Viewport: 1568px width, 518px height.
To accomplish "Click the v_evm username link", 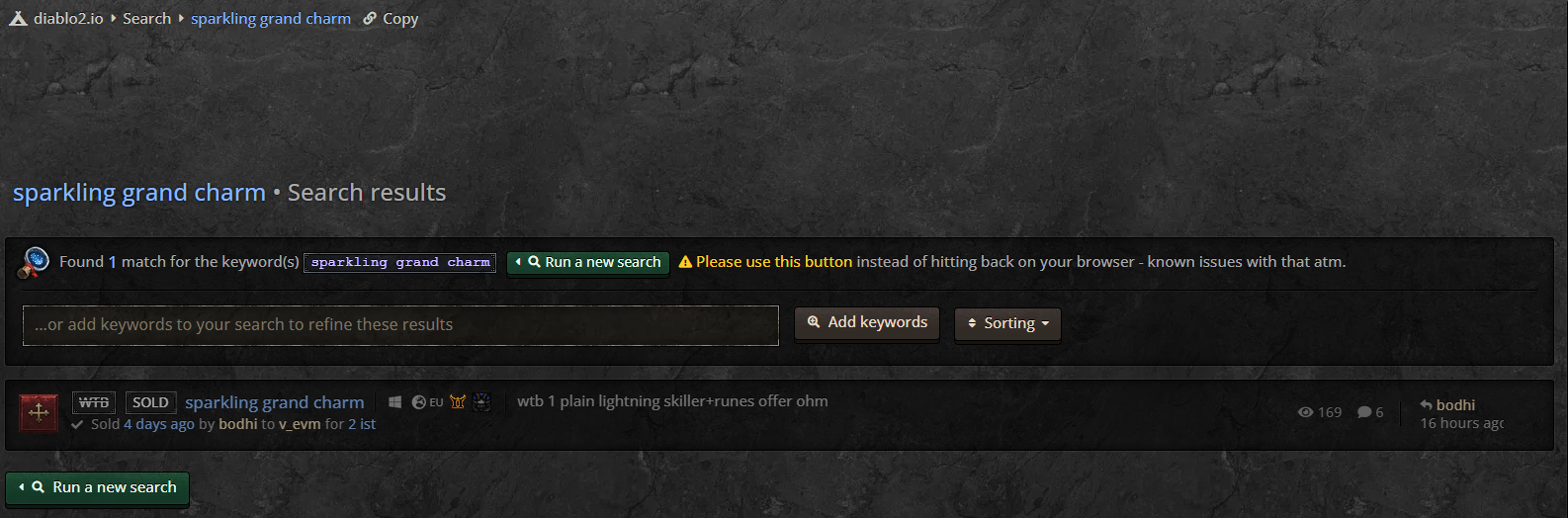I will (300, 424).
